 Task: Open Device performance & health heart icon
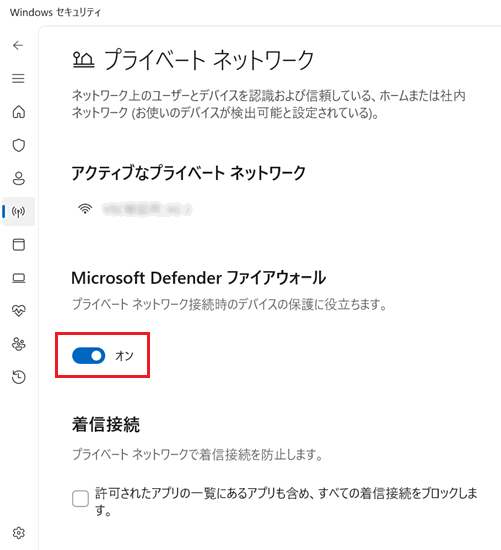19,311
